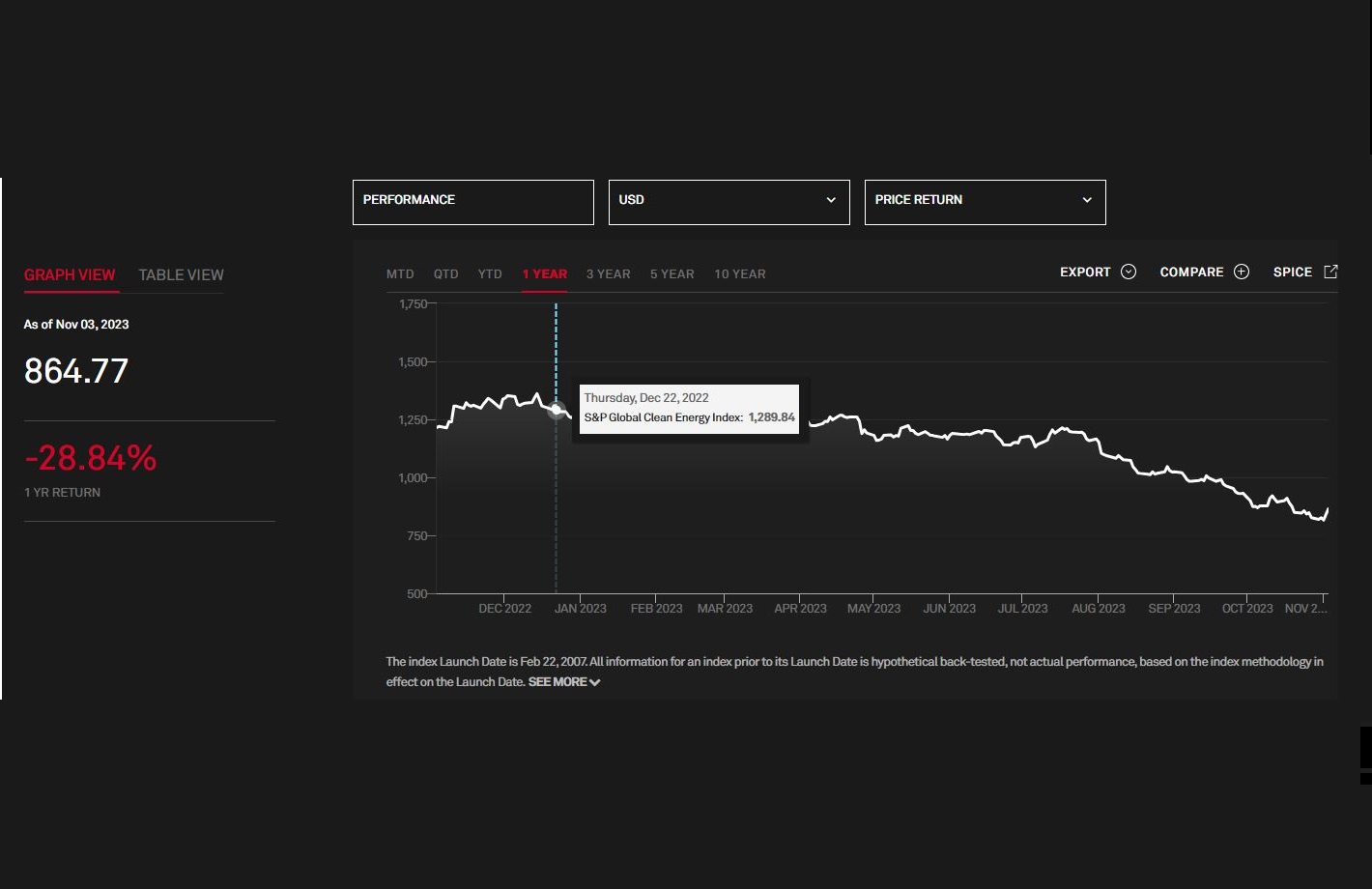This screenshot has height=889, width=1372.
Task: Switch to Table View tab
Action: [x=181, y=275]
